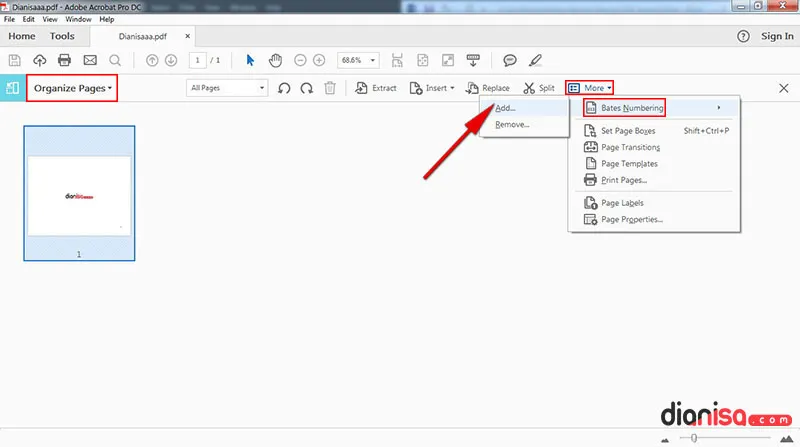This screenshot has width=800, height=447.
Task: Zoom out with the minus icon
Action: coord(300,60)
